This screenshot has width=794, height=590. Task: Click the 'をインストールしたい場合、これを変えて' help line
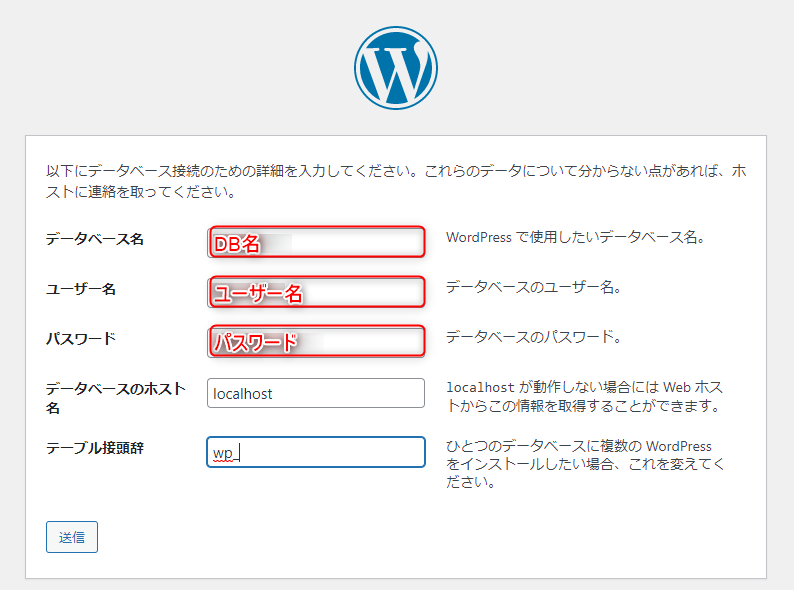pyautogui.click(x=585, y=464)
